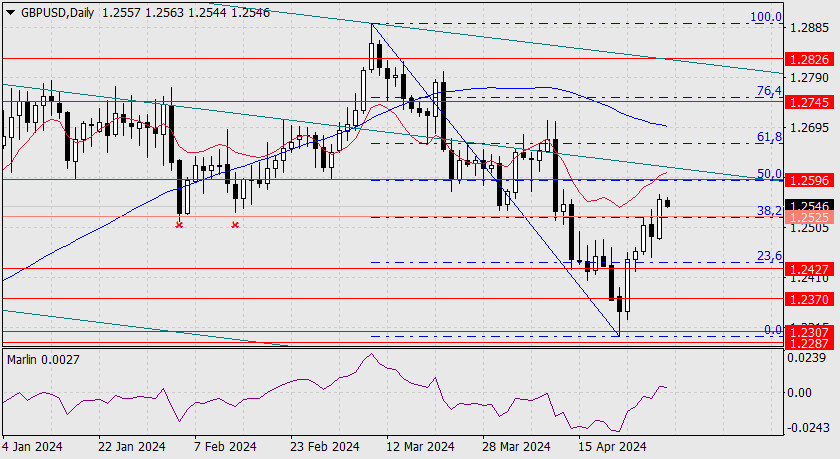Click the Fibonacci 50,0 level label
This screenshot has height=459, width=840.
click(769, 173)
